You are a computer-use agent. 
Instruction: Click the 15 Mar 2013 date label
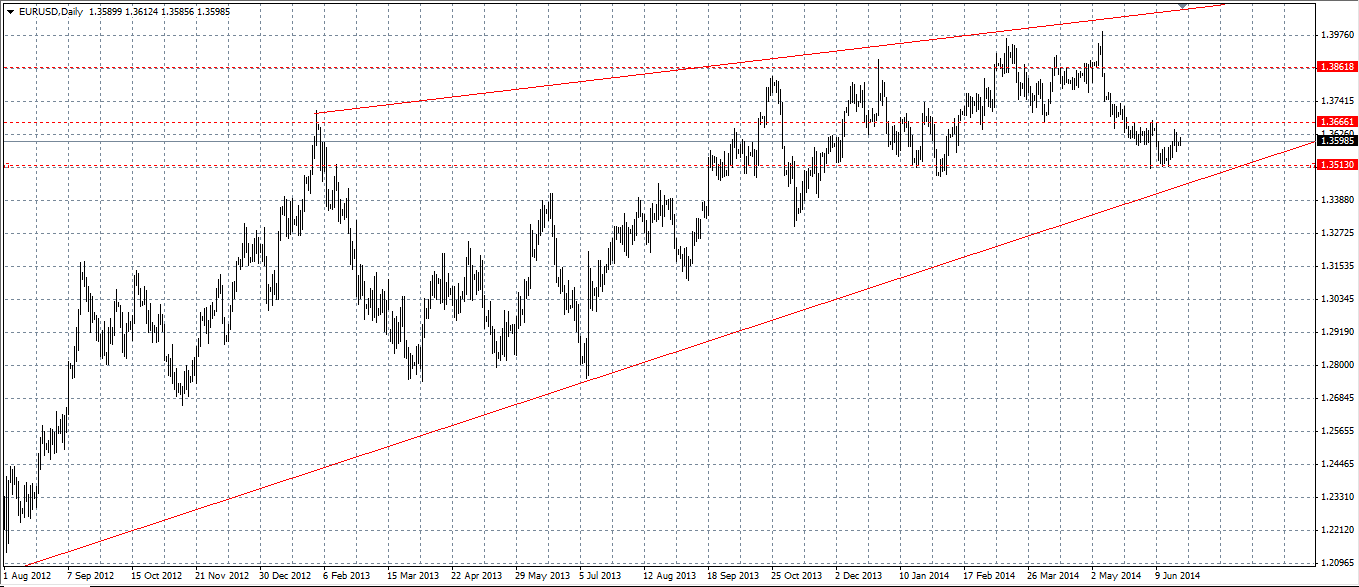click(x=413, y=577)
